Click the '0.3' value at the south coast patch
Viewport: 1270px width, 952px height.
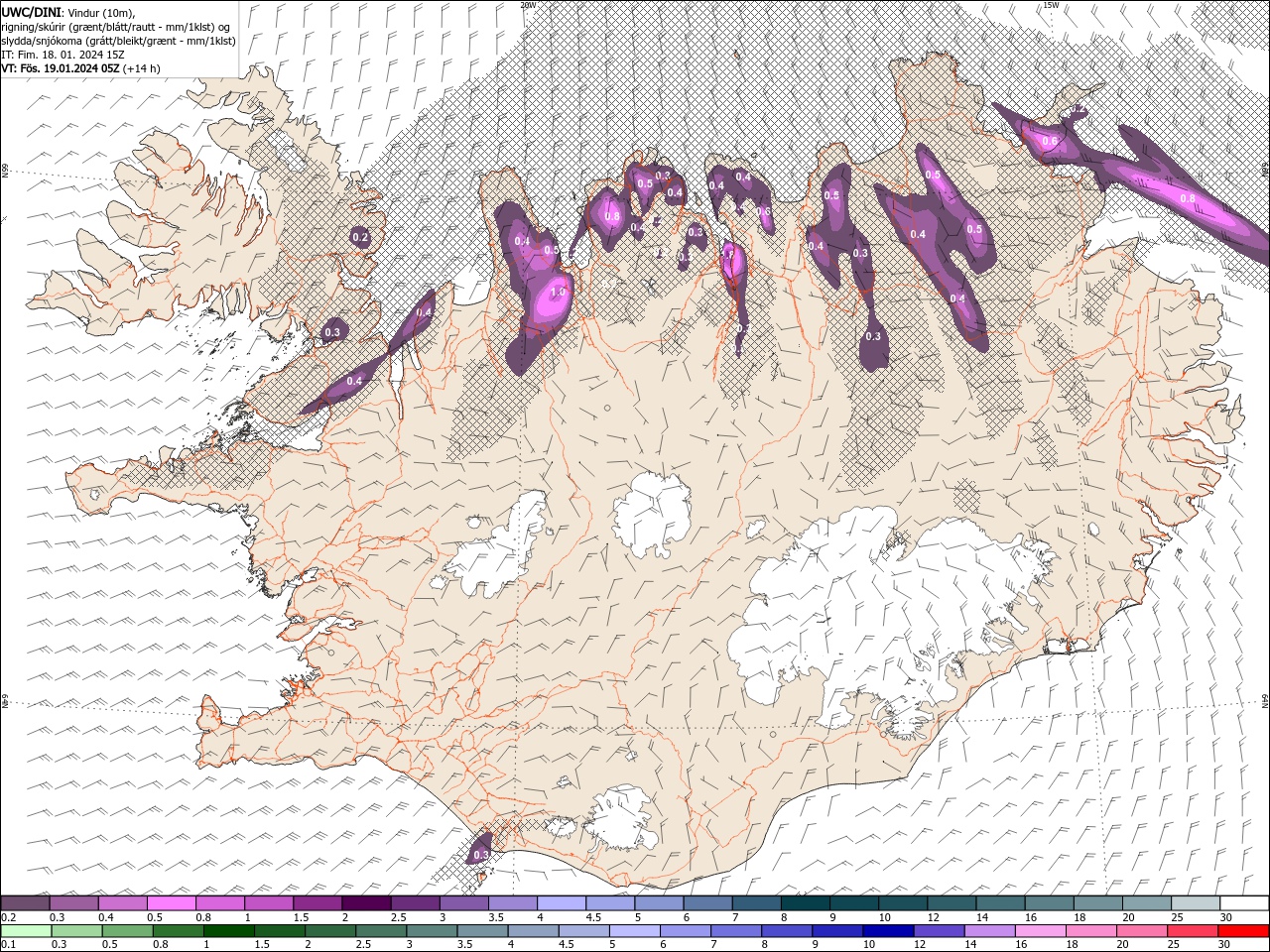481,855
